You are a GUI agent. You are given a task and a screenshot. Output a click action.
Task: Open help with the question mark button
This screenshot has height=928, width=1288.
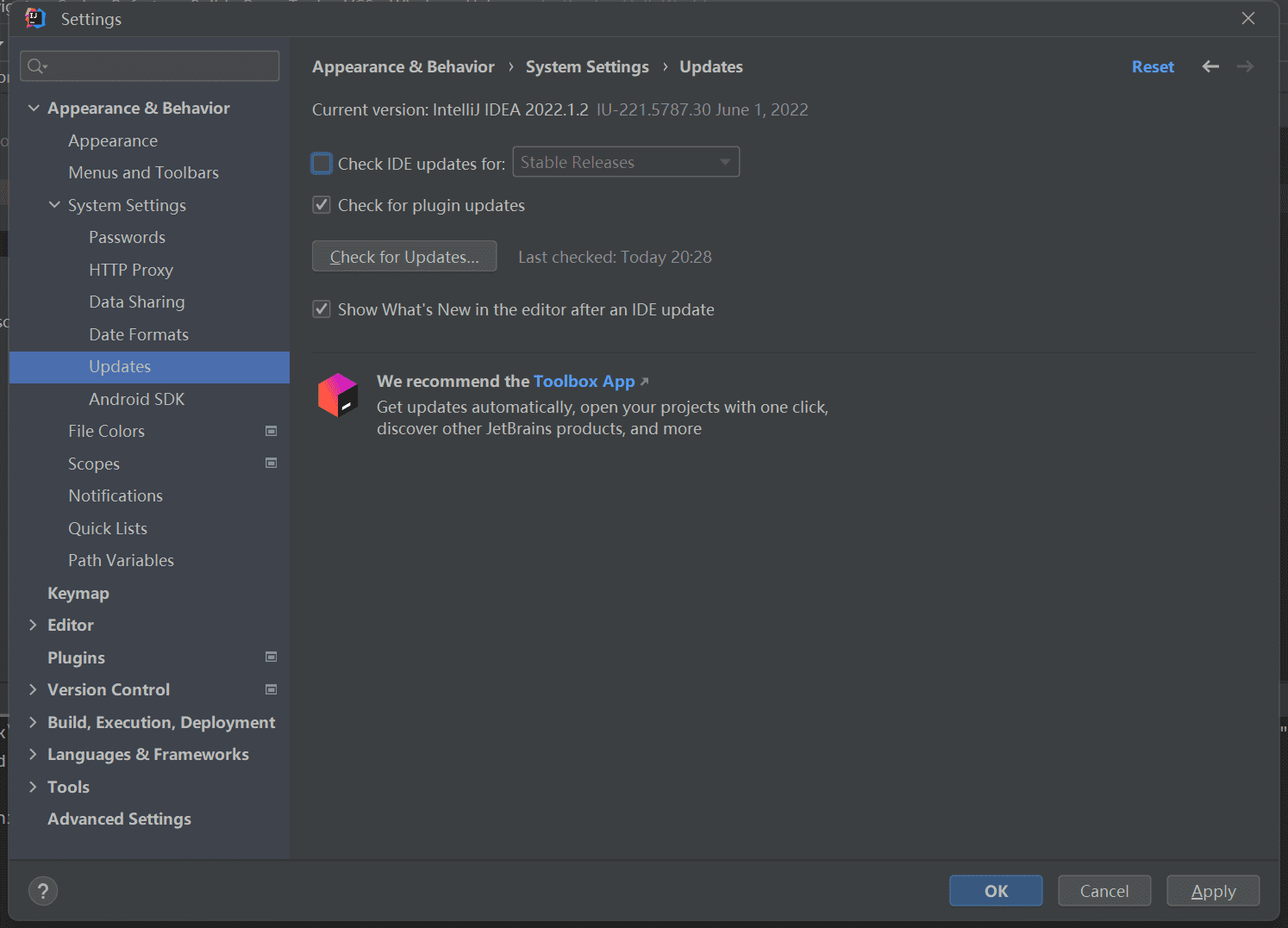click(43, 891)
